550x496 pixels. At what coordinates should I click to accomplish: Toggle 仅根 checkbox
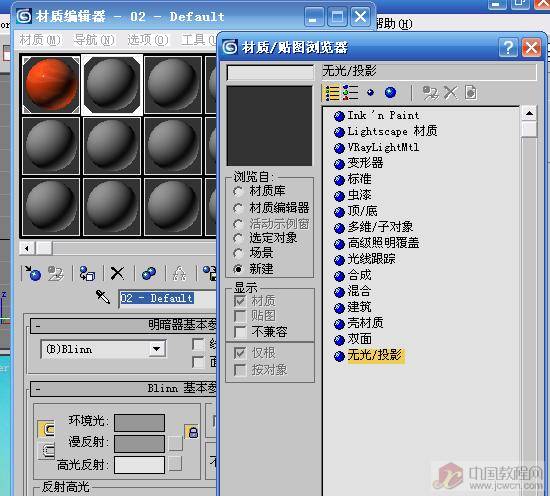240,353
